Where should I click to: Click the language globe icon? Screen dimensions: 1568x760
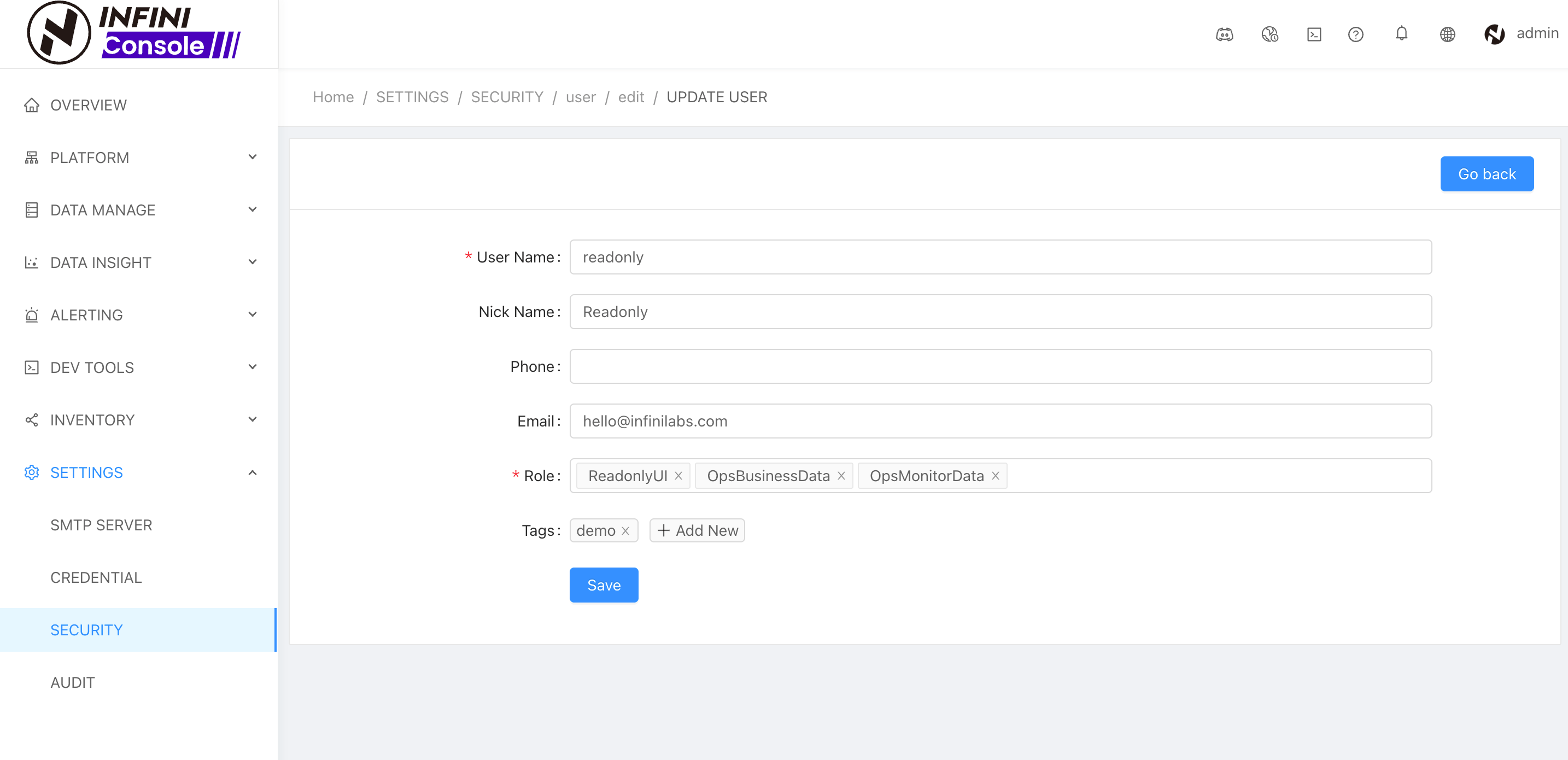click(x=1447, y=34)
